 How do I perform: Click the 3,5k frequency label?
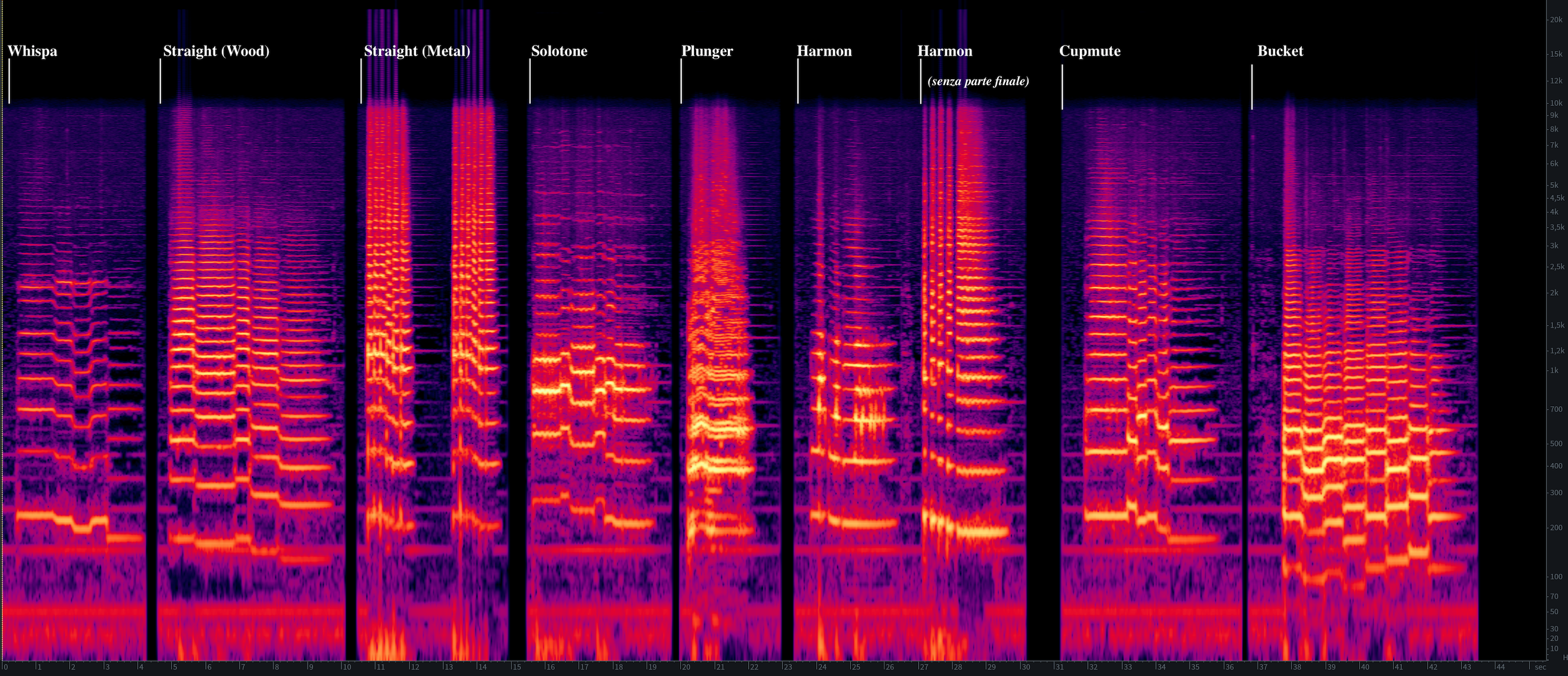[1557, 227]
